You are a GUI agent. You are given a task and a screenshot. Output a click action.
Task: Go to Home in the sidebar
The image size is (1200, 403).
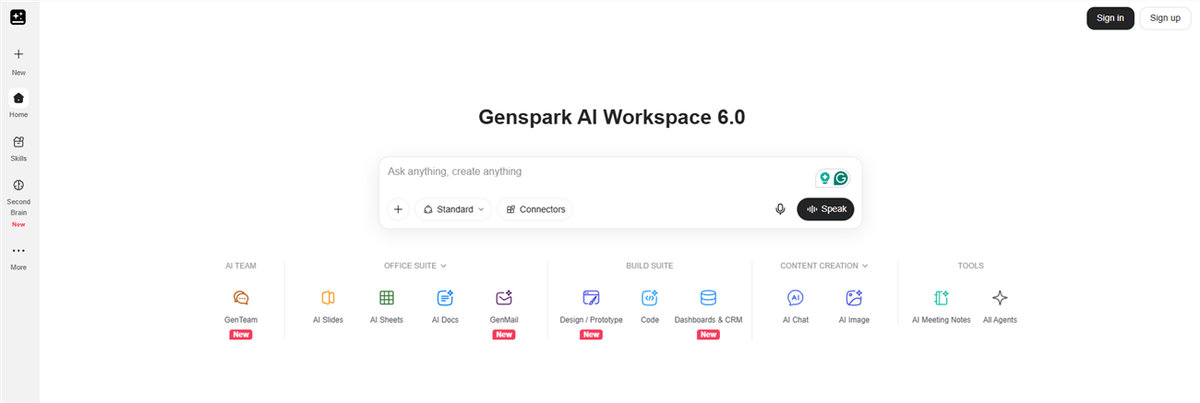tap(18, 103)
